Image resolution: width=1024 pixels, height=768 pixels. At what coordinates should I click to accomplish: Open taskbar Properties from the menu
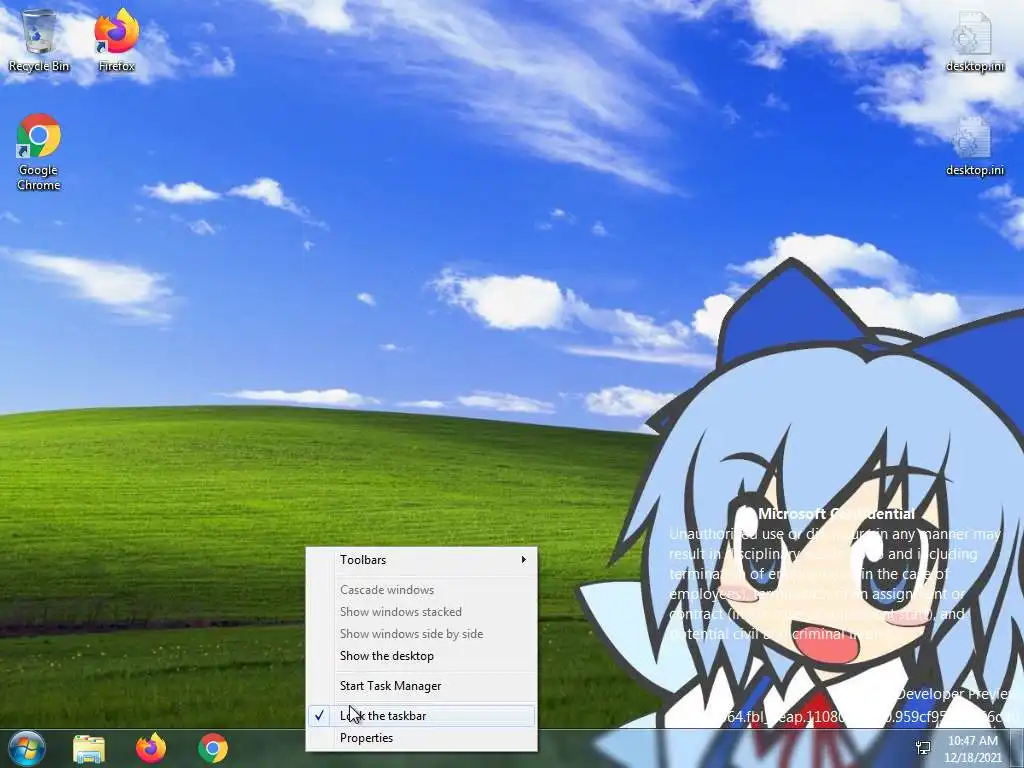[x=421, y=738]
